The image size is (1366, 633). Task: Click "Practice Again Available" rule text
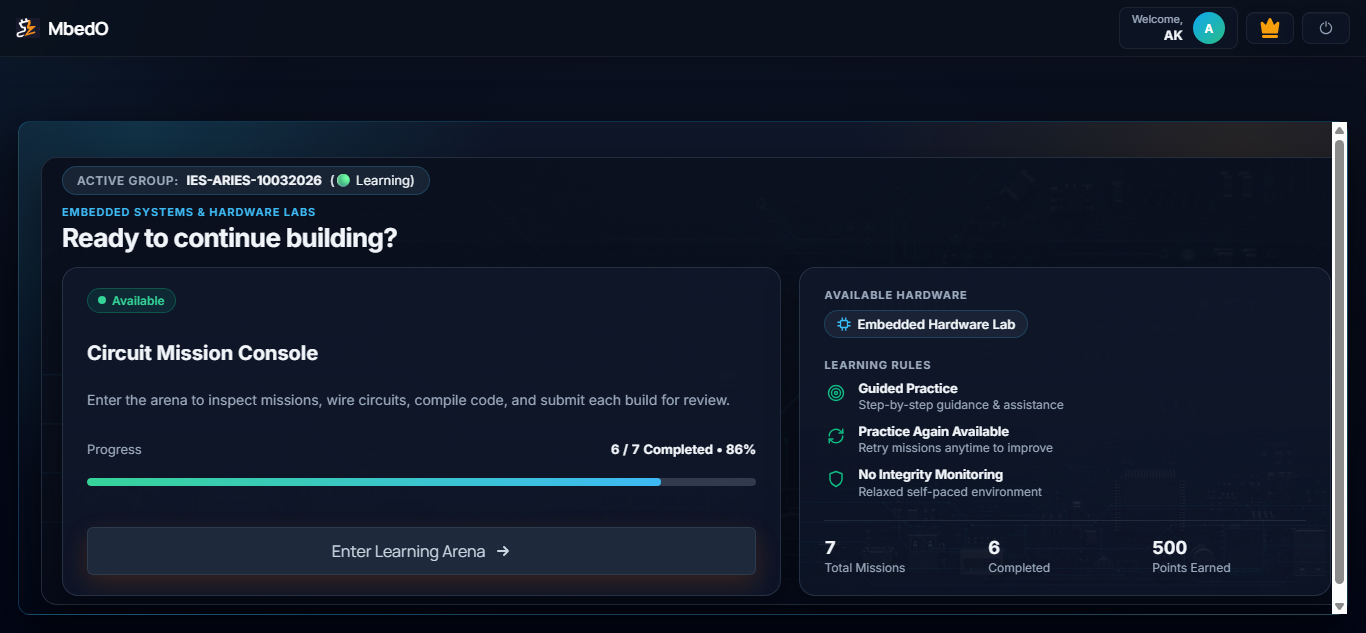934,431
